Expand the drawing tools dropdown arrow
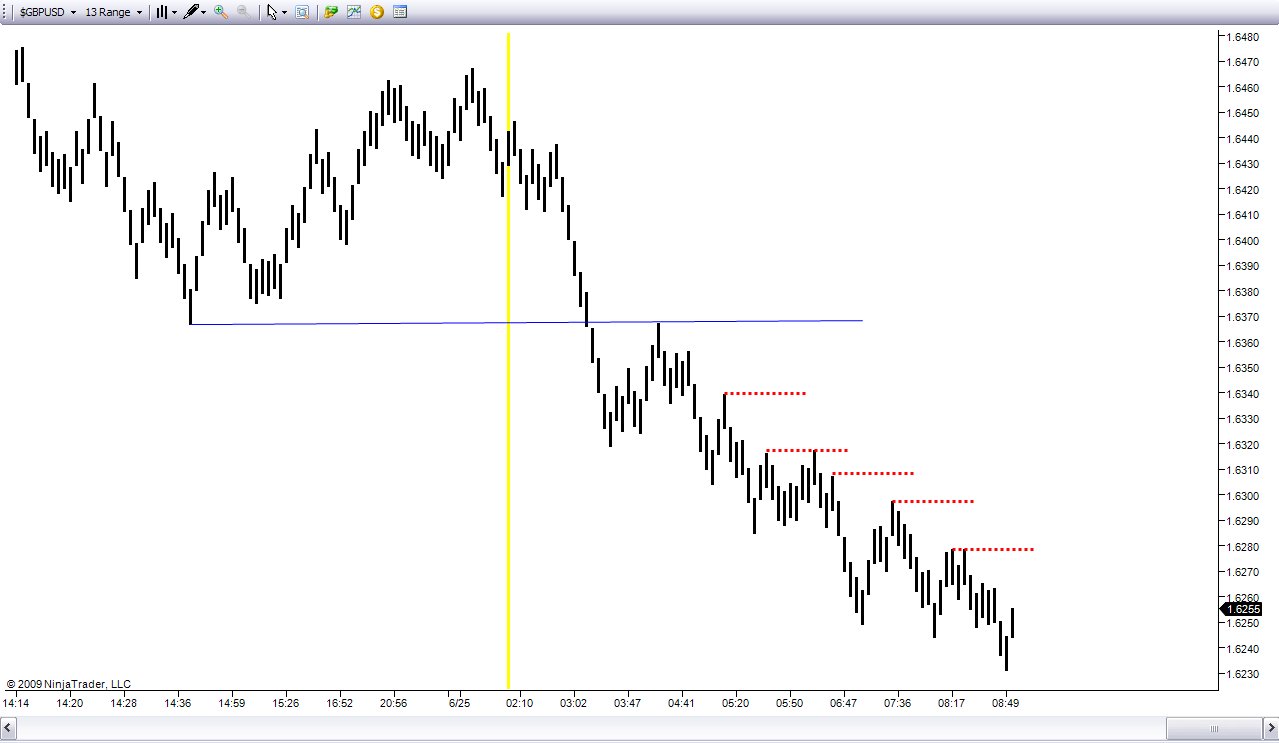The height and width of the screenshot is (743, 1279). pyautogui.click(x=204, y=13)
